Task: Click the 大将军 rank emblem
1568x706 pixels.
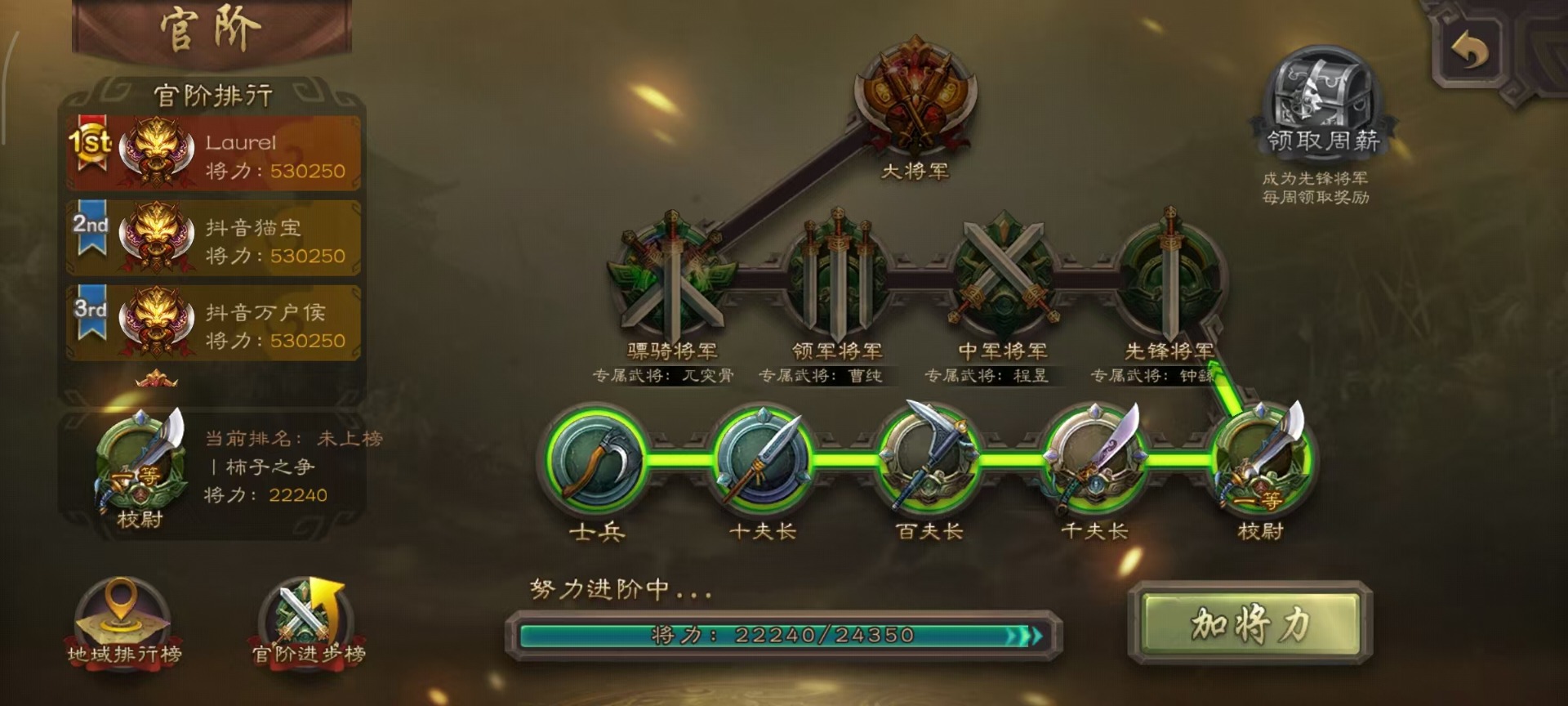Action: 915,96
